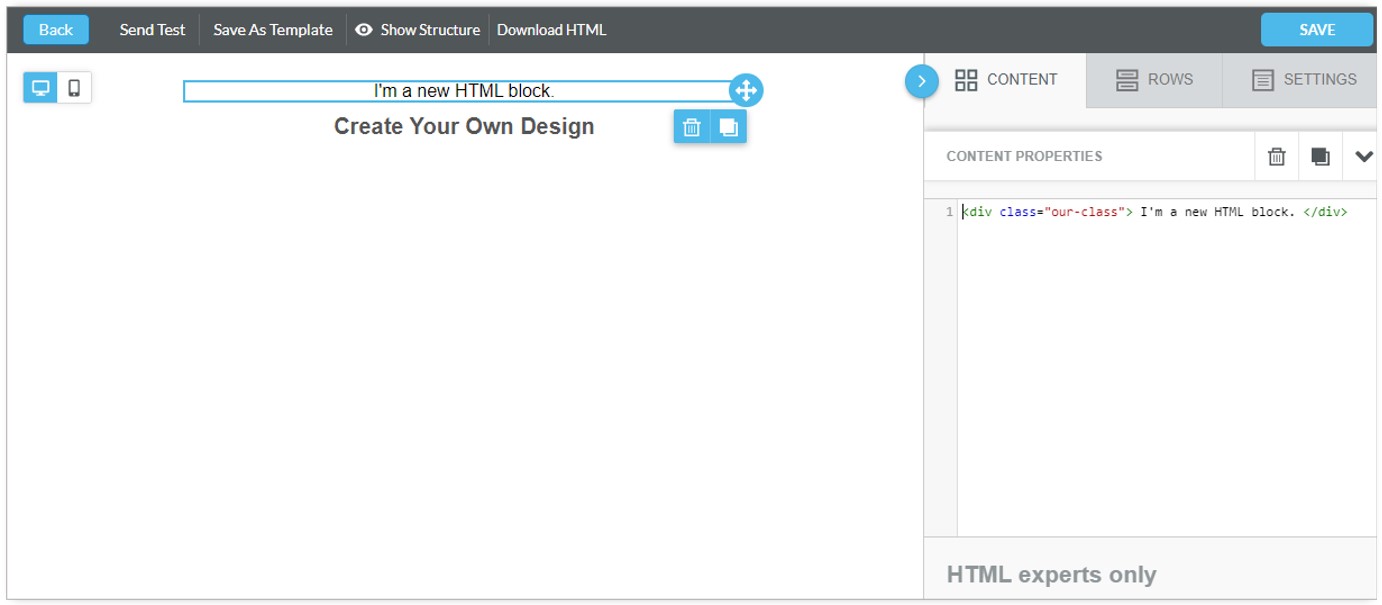Collapse the sidebar with the round arrow button
This screenshot has width=1382, height=605.
click(922, 81)
